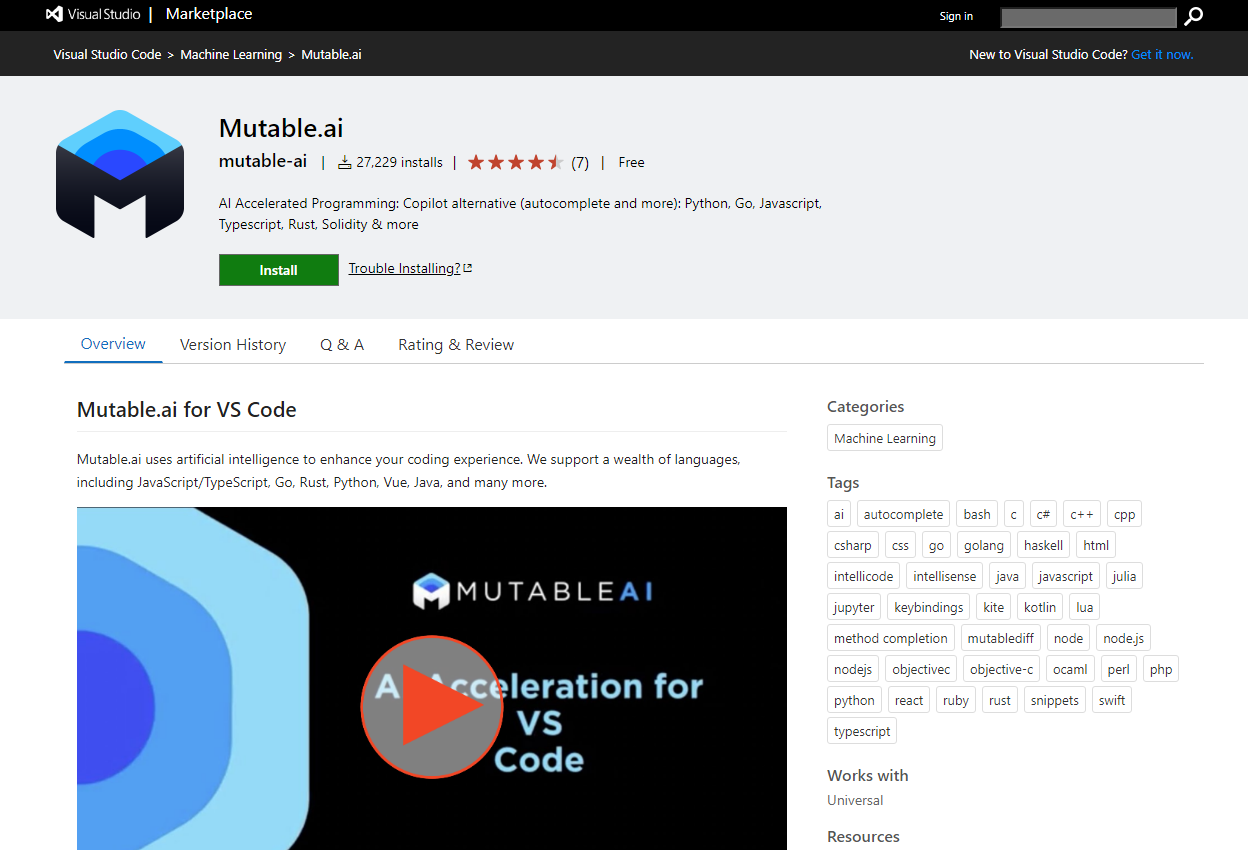This screenshot has width=1248, height=850.
Task: Open the csharp tag
Action: (x=853, y=545)
